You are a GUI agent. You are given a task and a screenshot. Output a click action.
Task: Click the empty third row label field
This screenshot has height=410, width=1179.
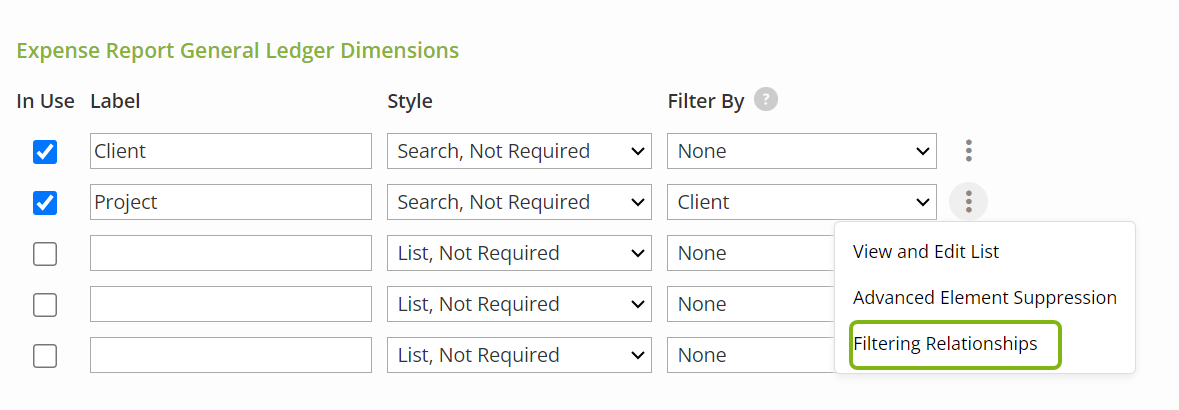pos(231,253)
